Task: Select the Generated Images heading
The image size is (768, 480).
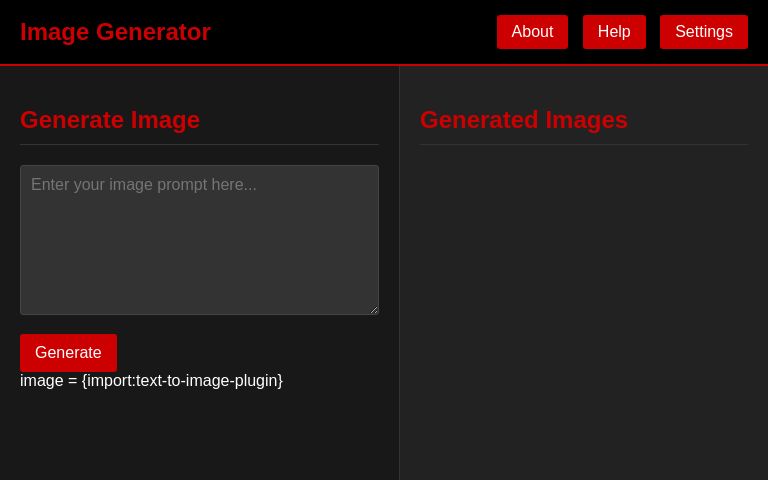Action: [x=523, y=120]
